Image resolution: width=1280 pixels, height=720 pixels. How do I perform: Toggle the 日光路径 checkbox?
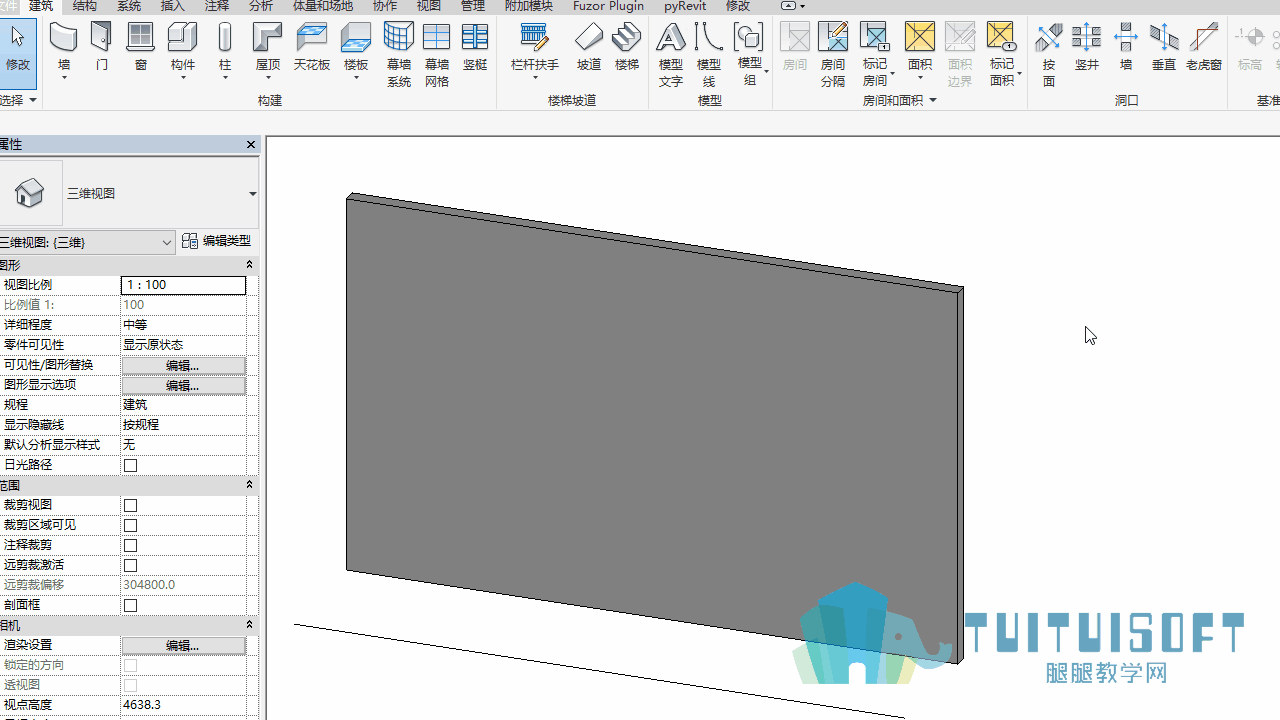click(x=130, y=465)
